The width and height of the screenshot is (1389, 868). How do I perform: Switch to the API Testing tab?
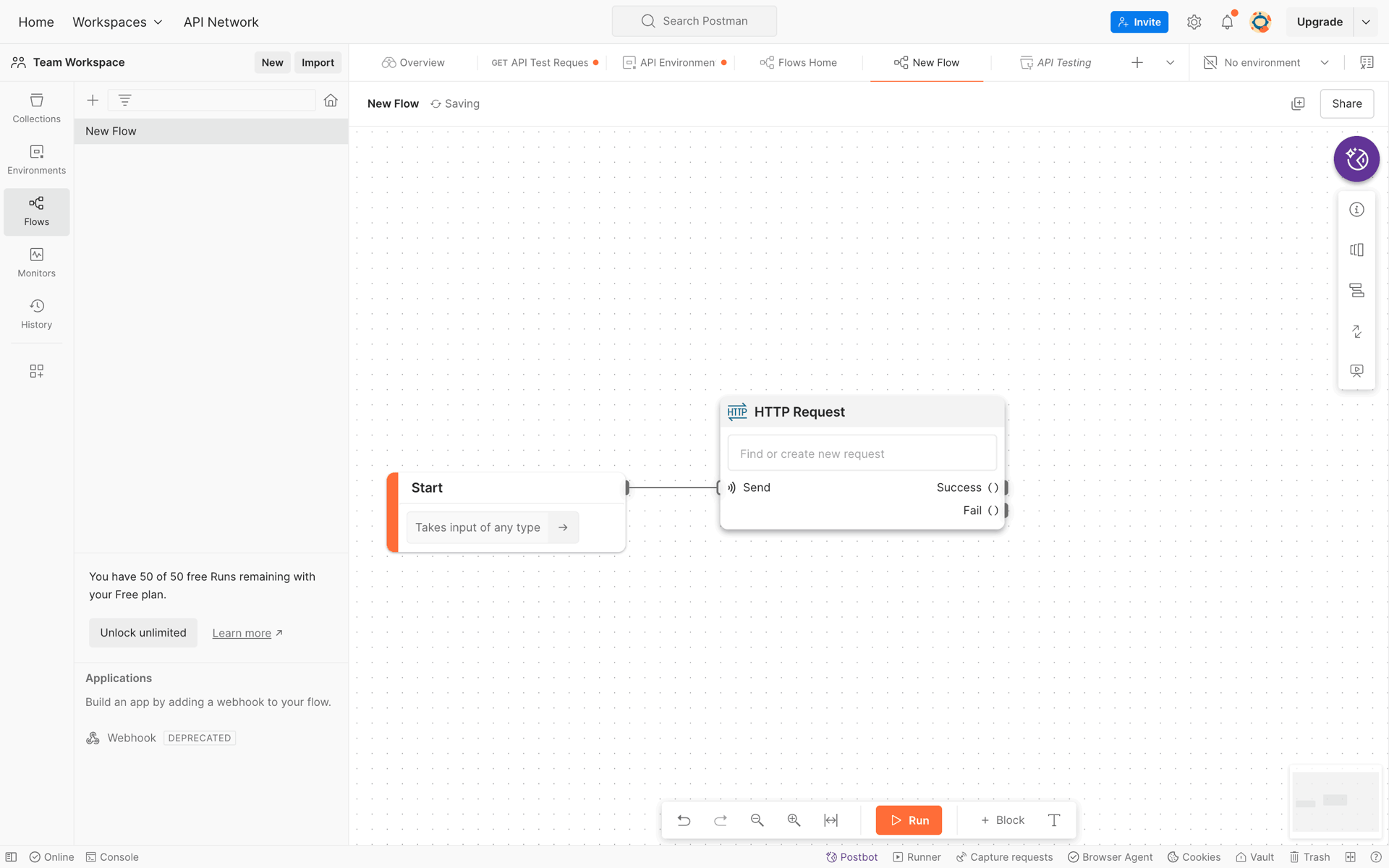1055,62
